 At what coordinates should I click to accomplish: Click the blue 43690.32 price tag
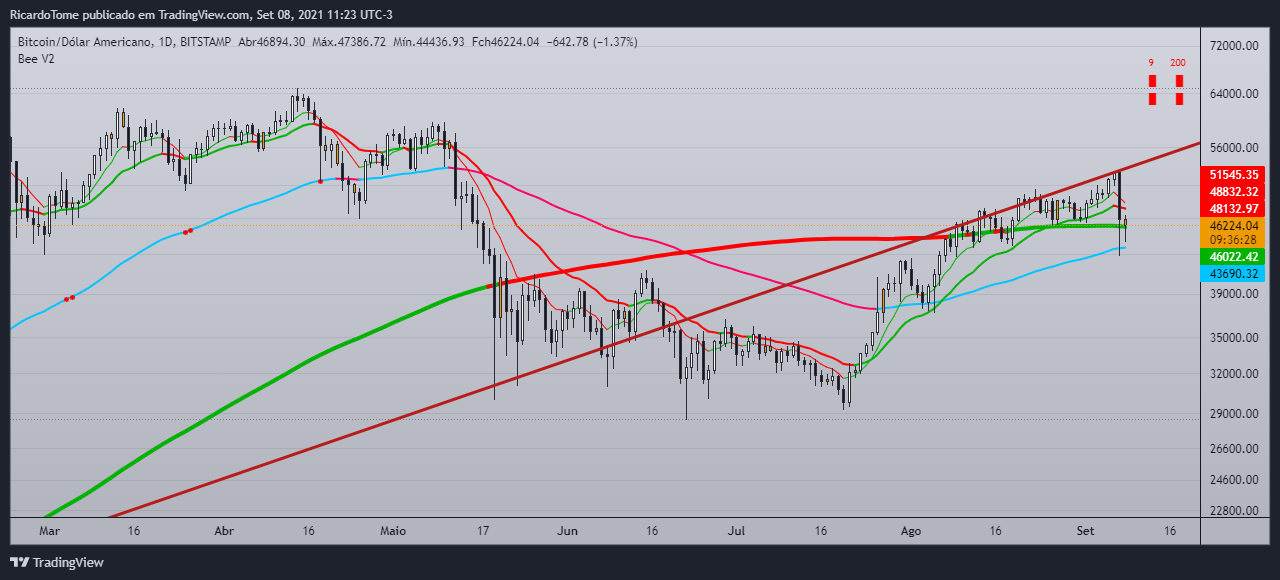pyautogui.click(x=1233, y=273)
